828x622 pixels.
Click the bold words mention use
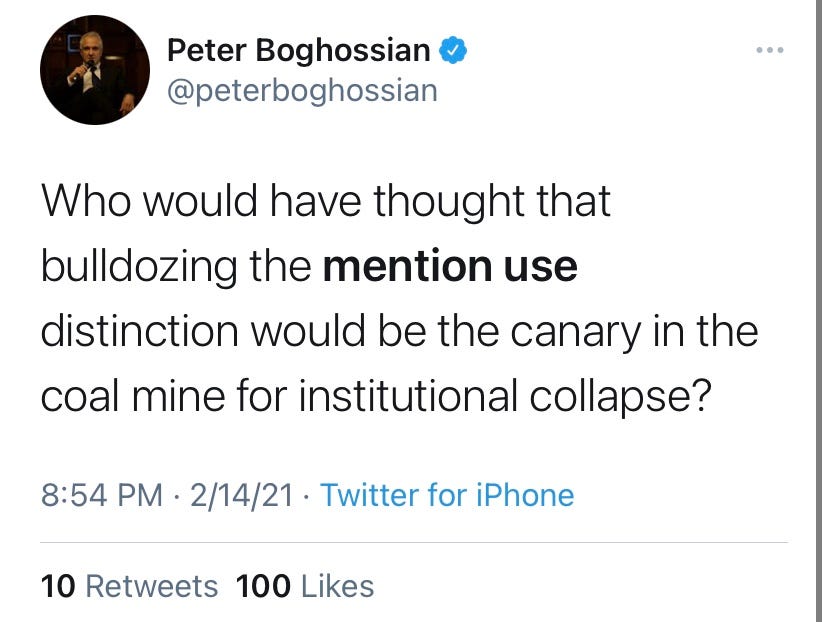click(x=450, y=266)
